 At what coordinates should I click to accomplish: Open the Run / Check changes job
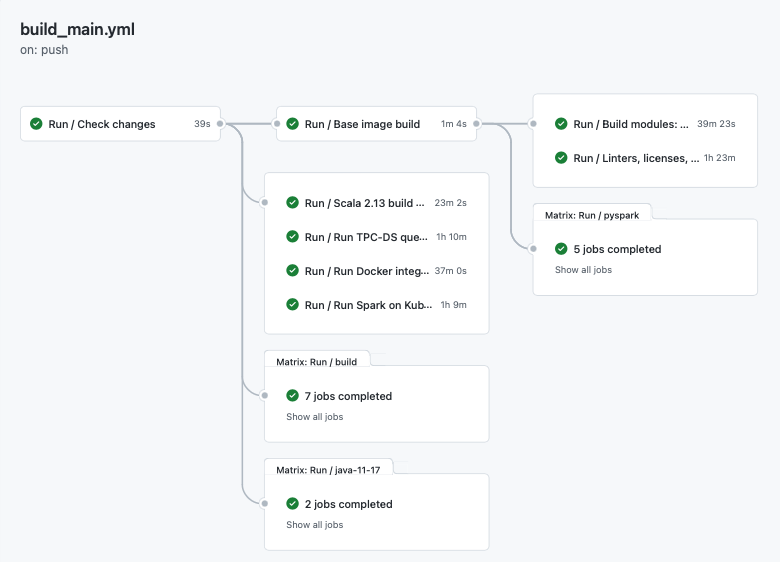102,124
